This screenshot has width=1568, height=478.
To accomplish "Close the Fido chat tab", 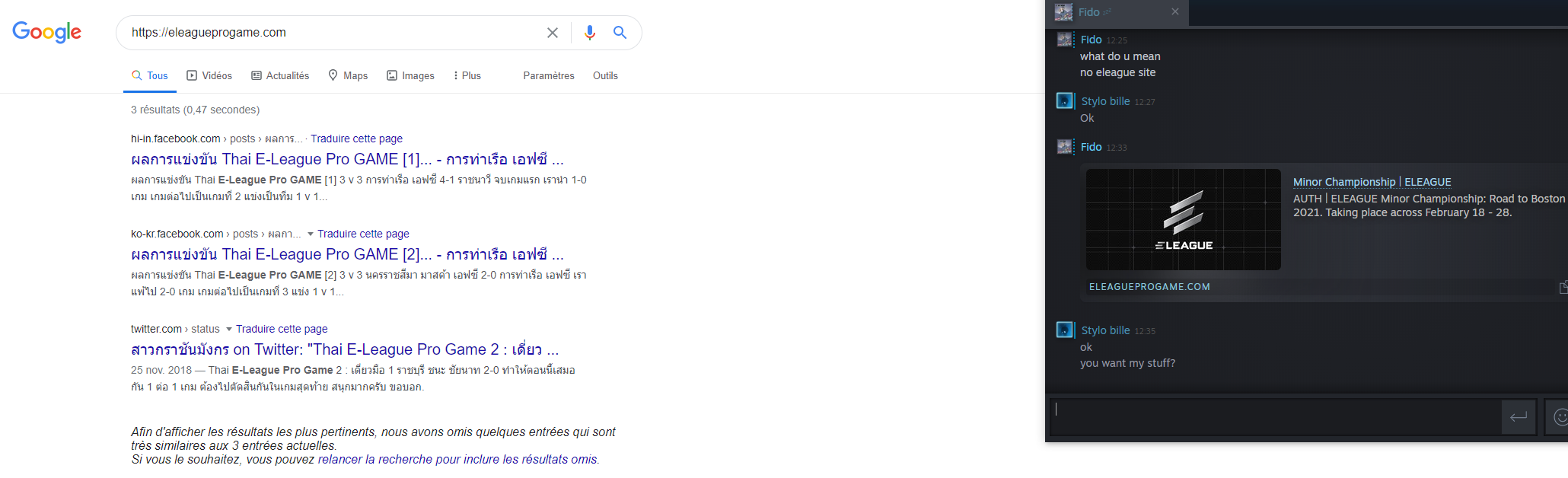I will pos(1175,11).
